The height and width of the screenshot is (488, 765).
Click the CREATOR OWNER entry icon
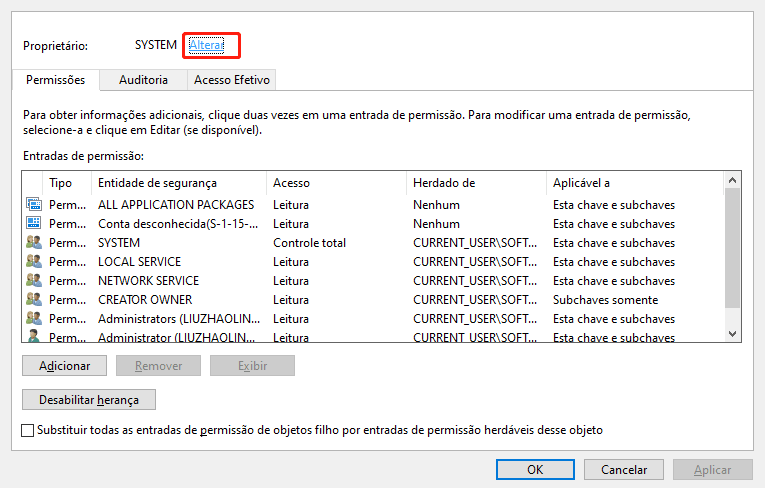tap(34, 300)
